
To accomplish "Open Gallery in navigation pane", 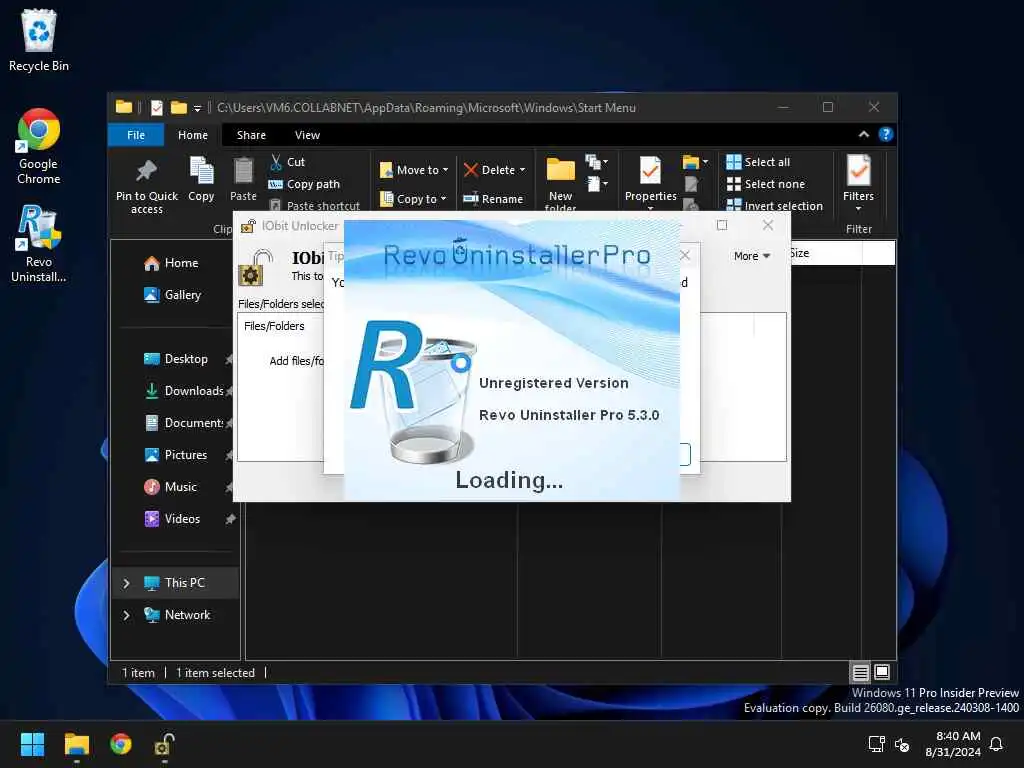I will pos(172,295).
